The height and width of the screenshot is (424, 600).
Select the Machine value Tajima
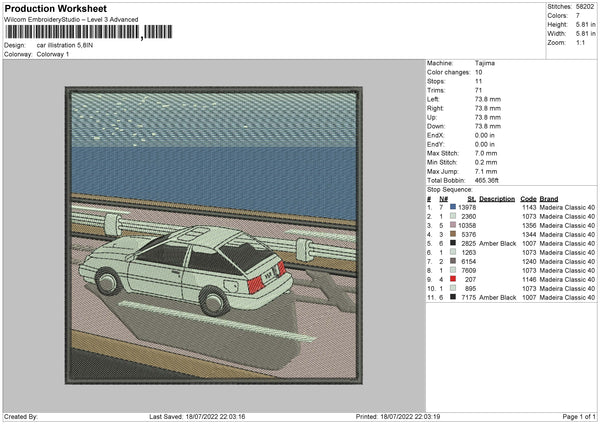(485, 63)
